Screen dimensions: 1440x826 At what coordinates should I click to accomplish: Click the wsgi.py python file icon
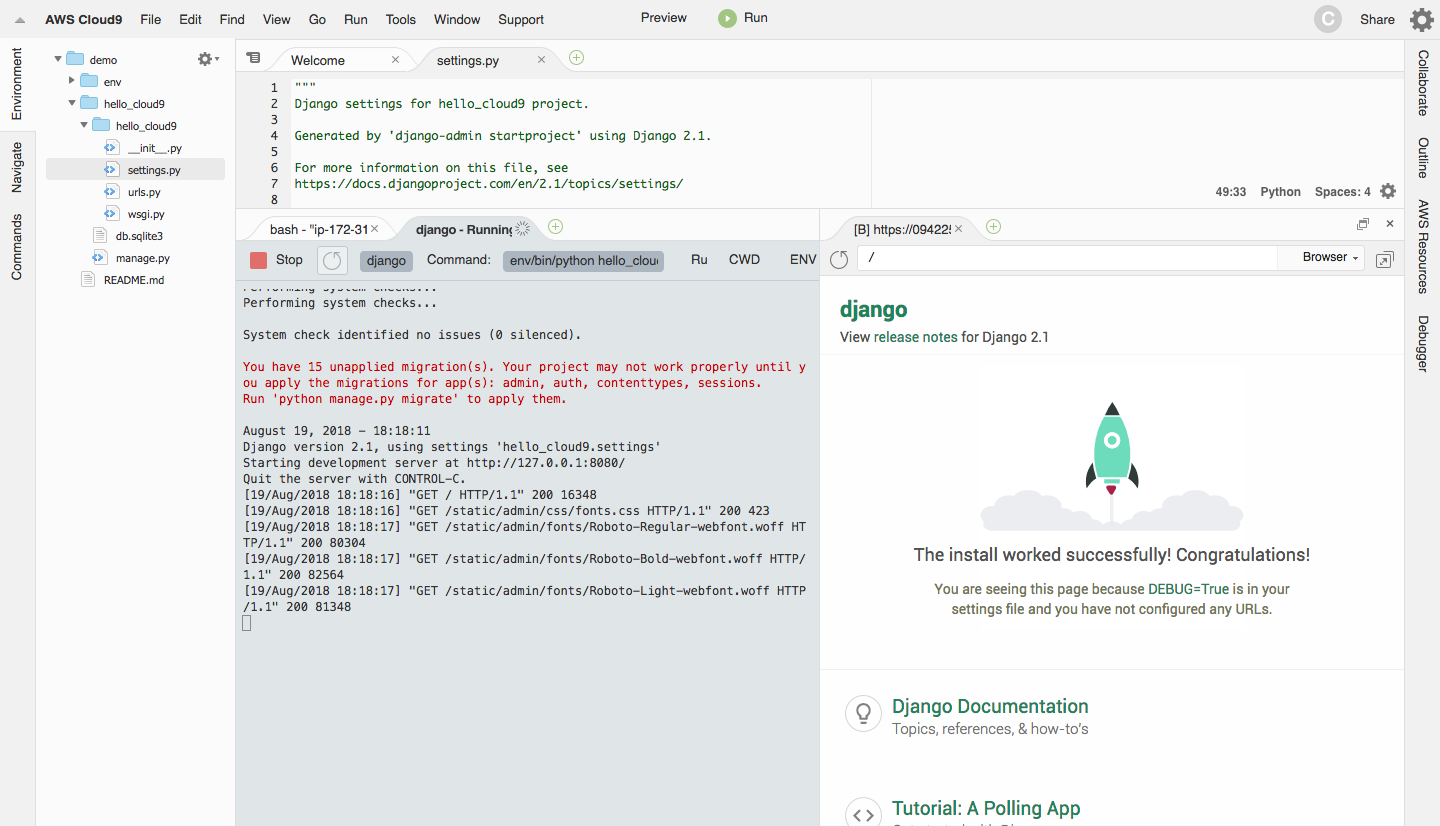coord(112,214)
